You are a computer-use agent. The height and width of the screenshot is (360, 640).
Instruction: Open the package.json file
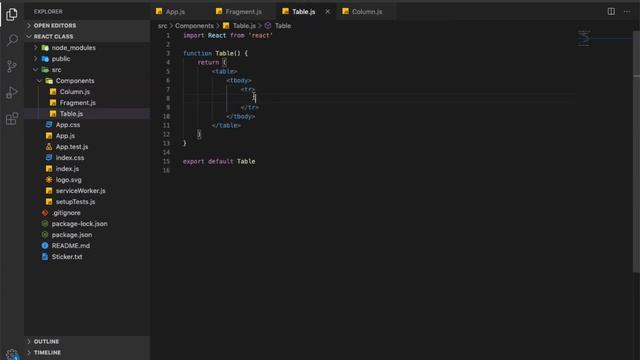[x=87, y=235]
